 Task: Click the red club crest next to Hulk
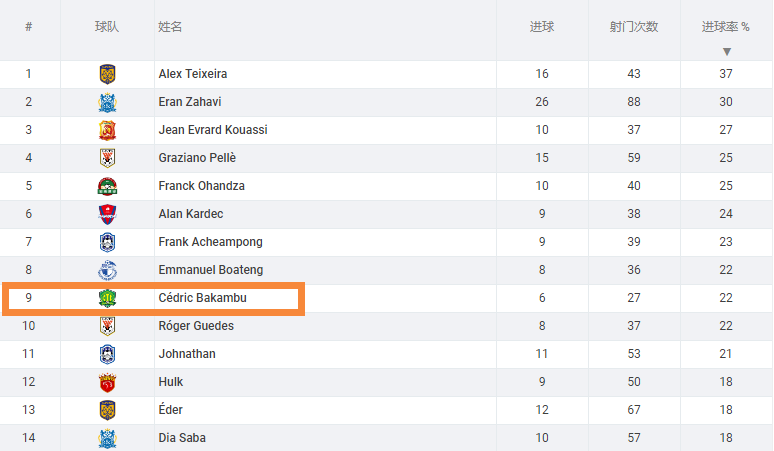tap(107, 382)
